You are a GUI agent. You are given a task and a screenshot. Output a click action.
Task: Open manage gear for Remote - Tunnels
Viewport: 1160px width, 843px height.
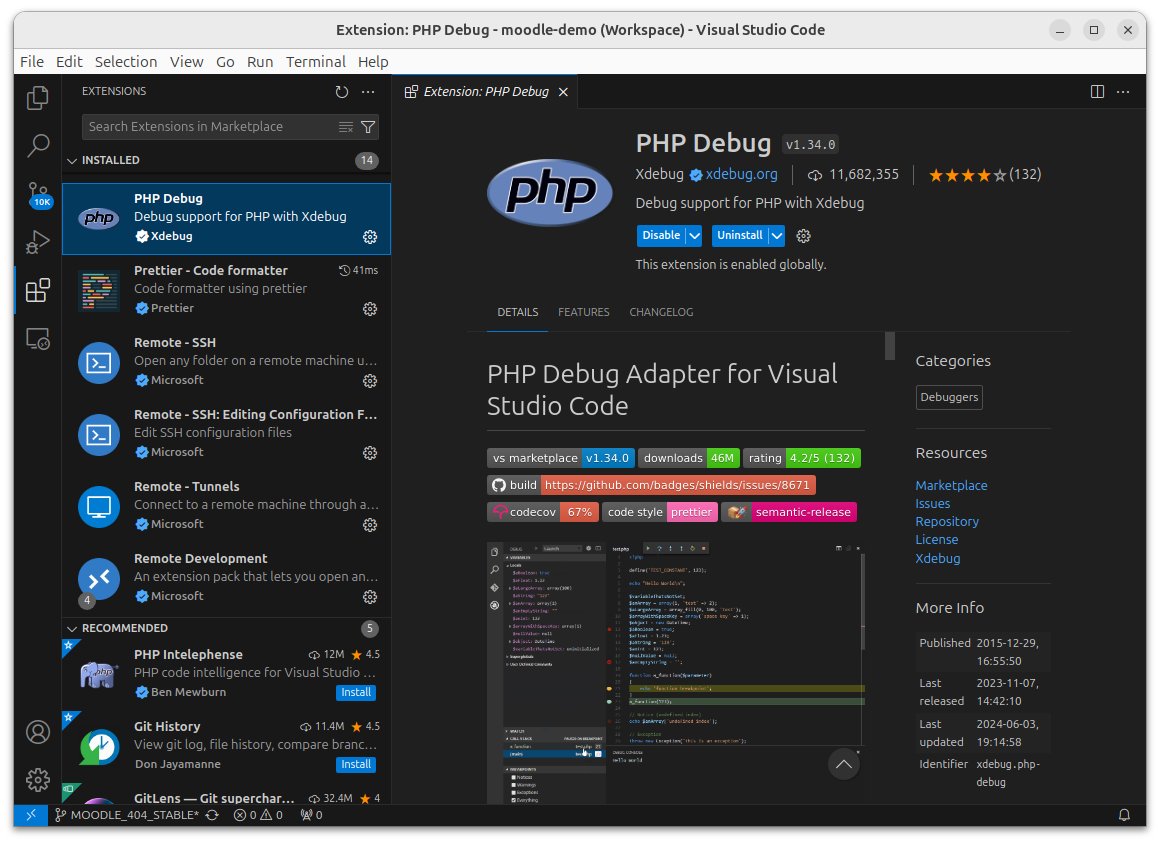[370, 525]
